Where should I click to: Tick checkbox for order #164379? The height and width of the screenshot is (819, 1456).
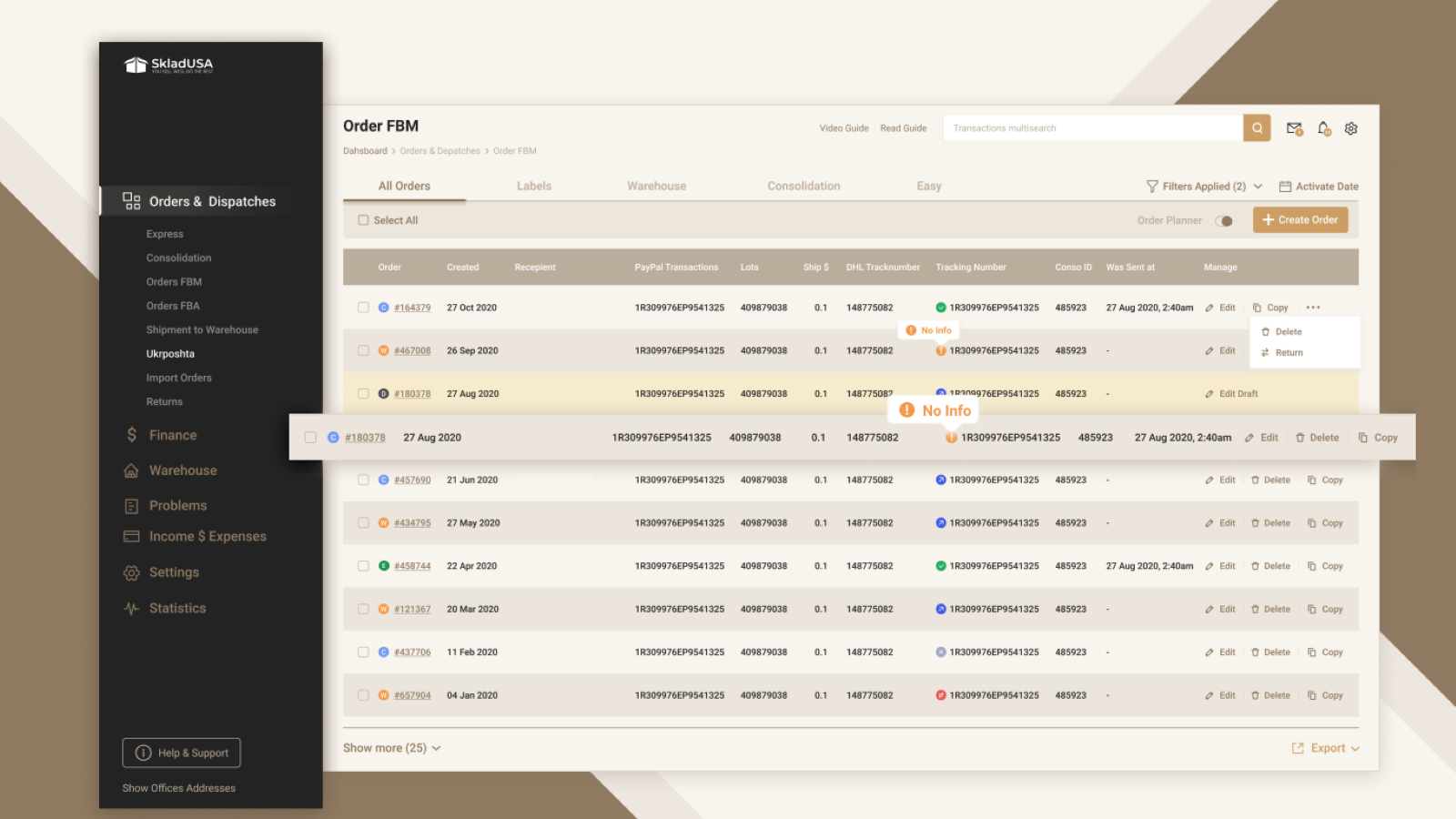tap(363, 308)
